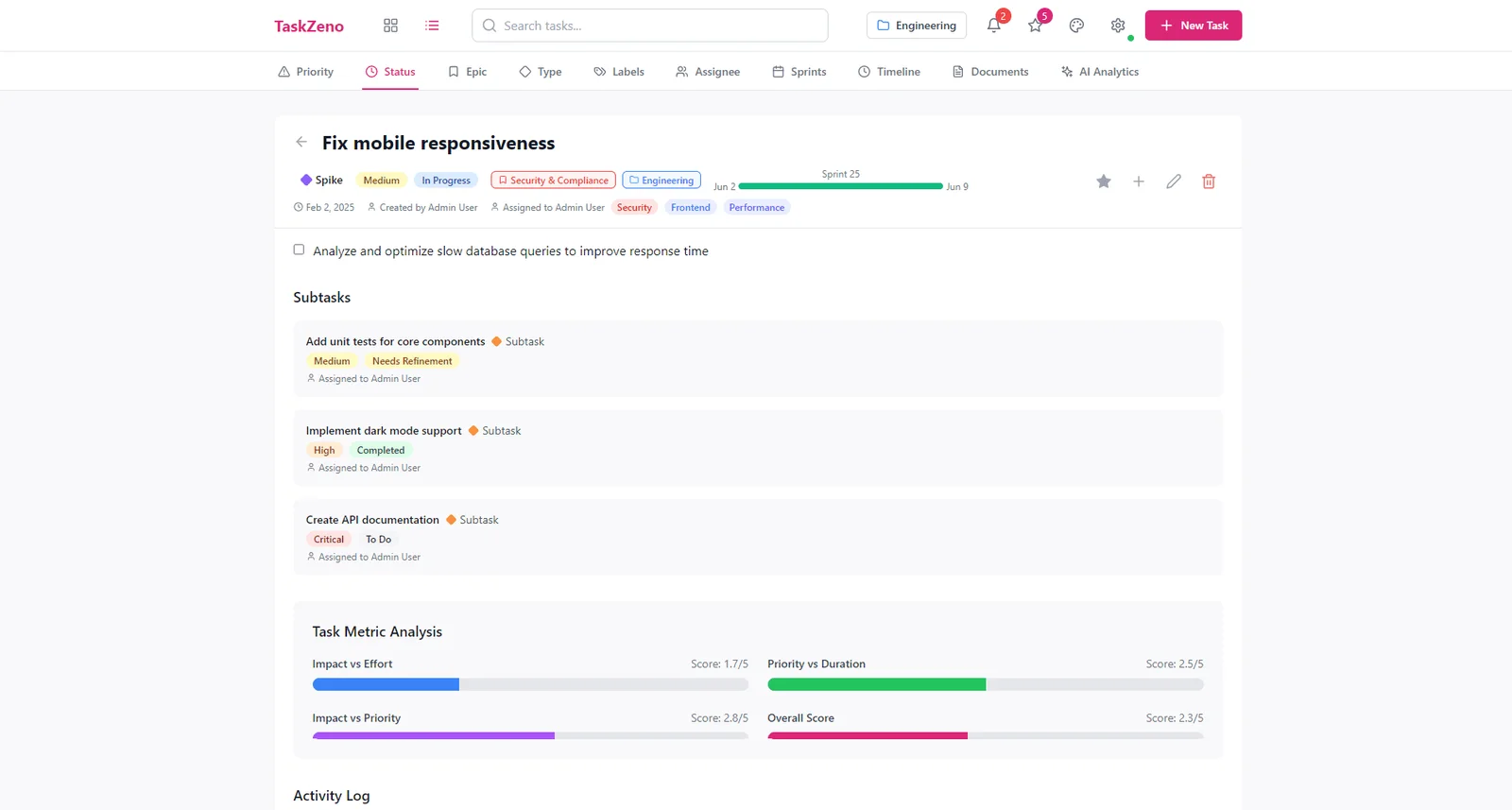The image size is (1512, 810).
Task: Open the Create API documentation subtask
Action: tap(372, 520)
